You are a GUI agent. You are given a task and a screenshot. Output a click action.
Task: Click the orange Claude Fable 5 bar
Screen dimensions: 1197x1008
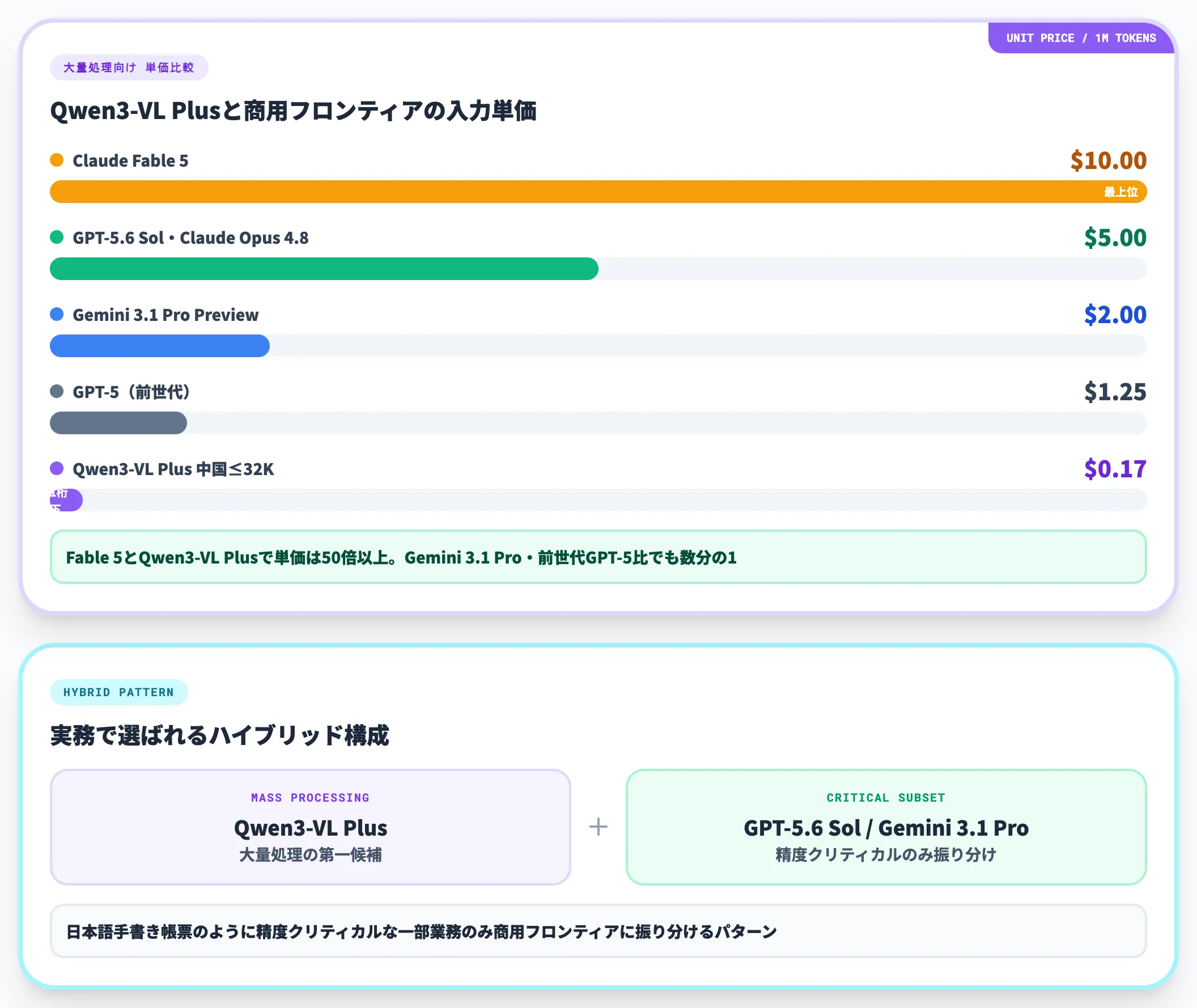click(x=598, y=192)
